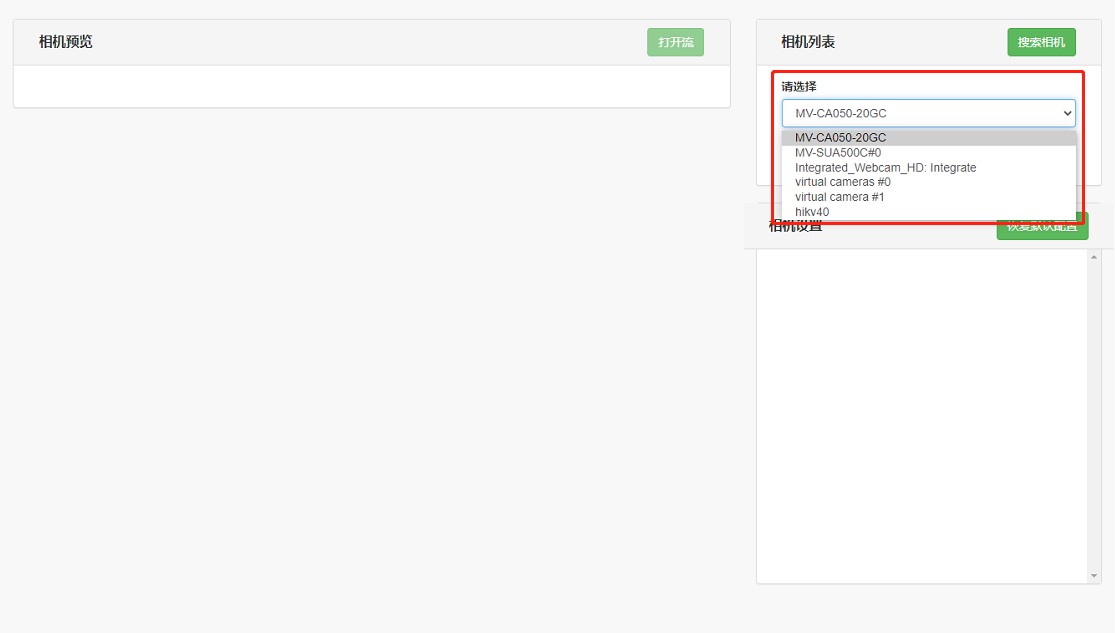This screenshot has height=633, width=1115.
Task: Click the settings panel scrollbar down arrow
Action: [1093, 576]
